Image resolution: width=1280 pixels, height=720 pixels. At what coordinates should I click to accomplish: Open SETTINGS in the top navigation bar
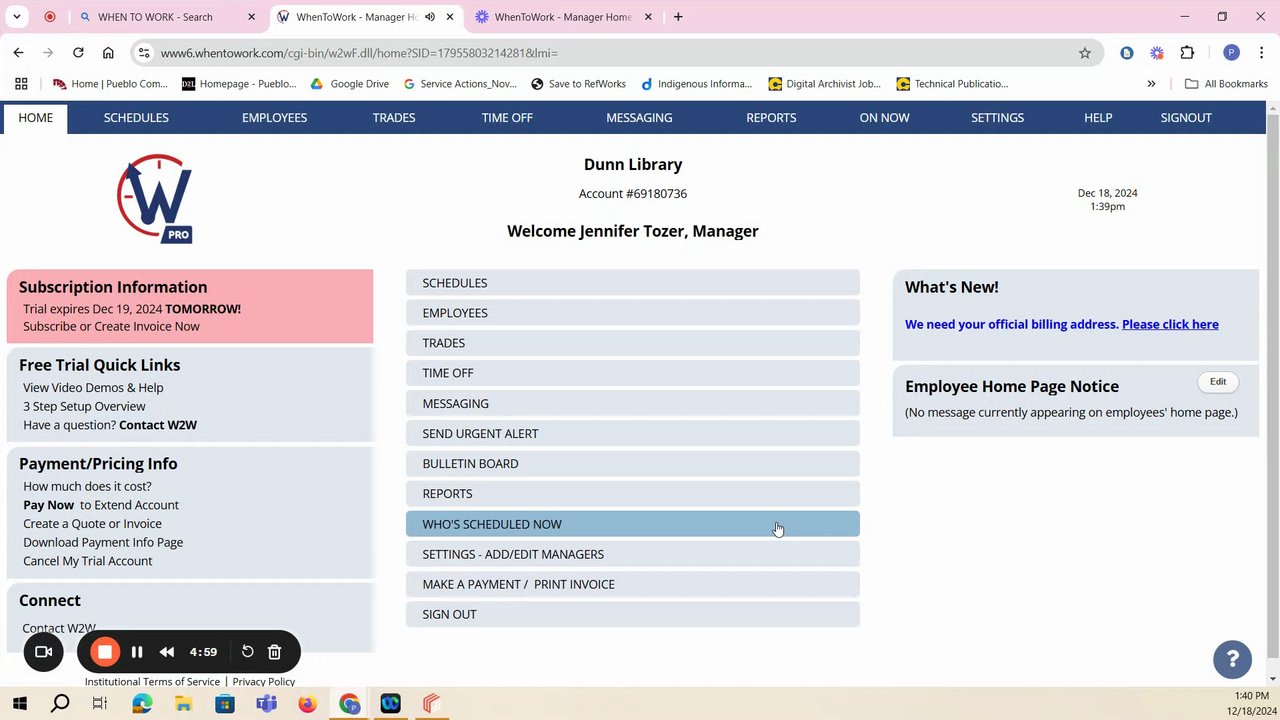pos(997,118)
